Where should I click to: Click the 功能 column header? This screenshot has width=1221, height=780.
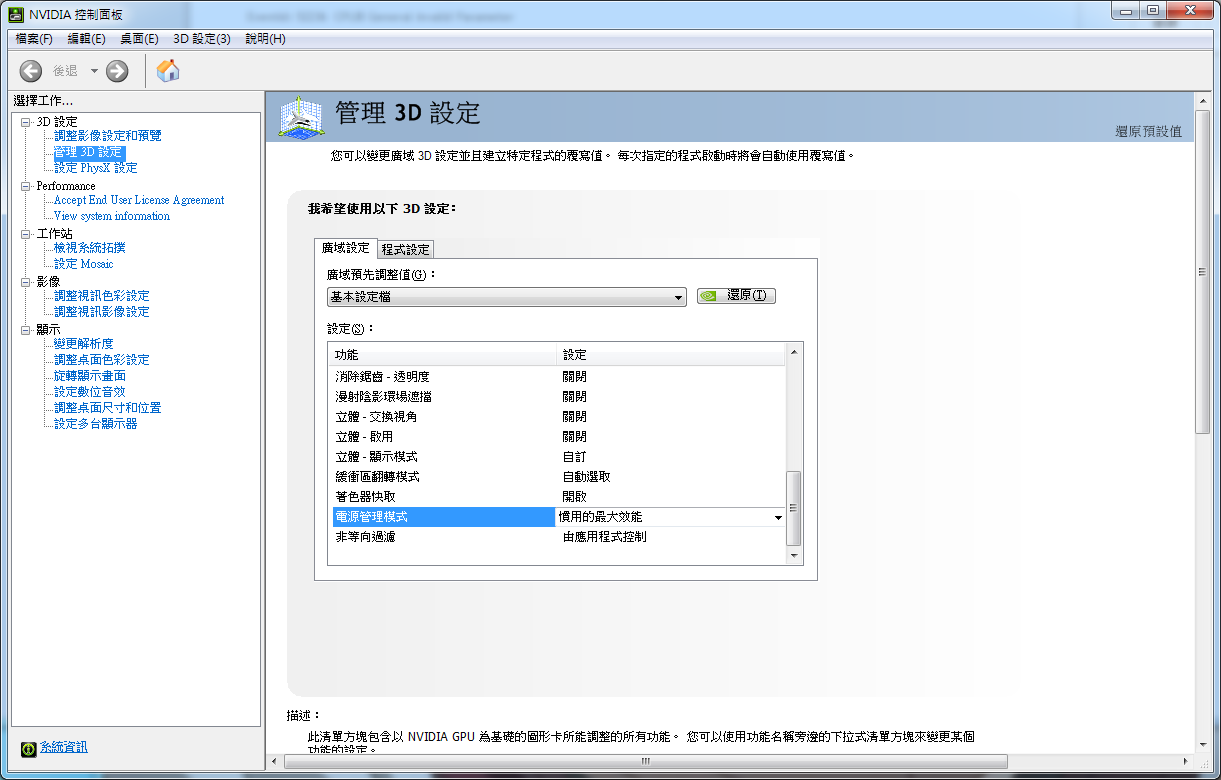(442, 355)
